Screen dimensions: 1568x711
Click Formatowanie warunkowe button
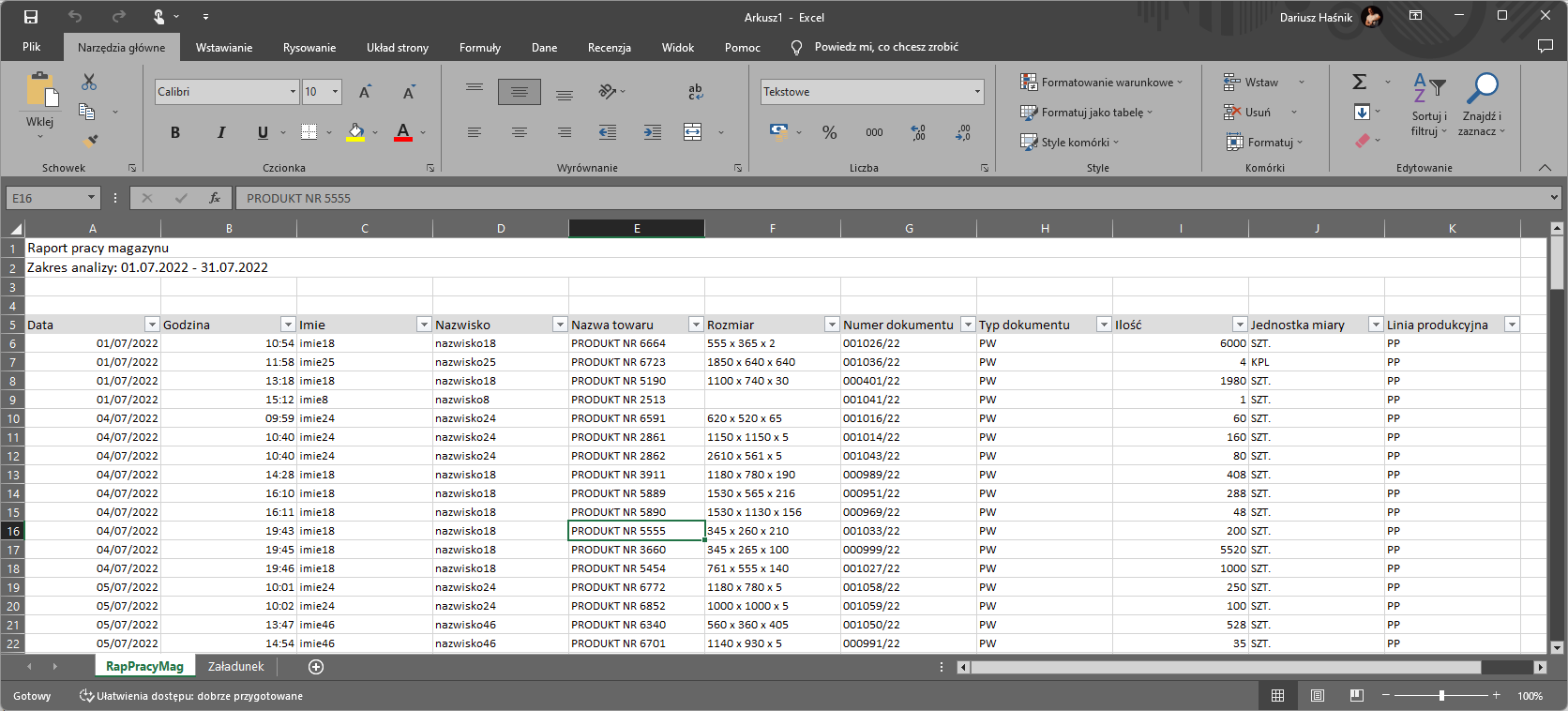1101,83
